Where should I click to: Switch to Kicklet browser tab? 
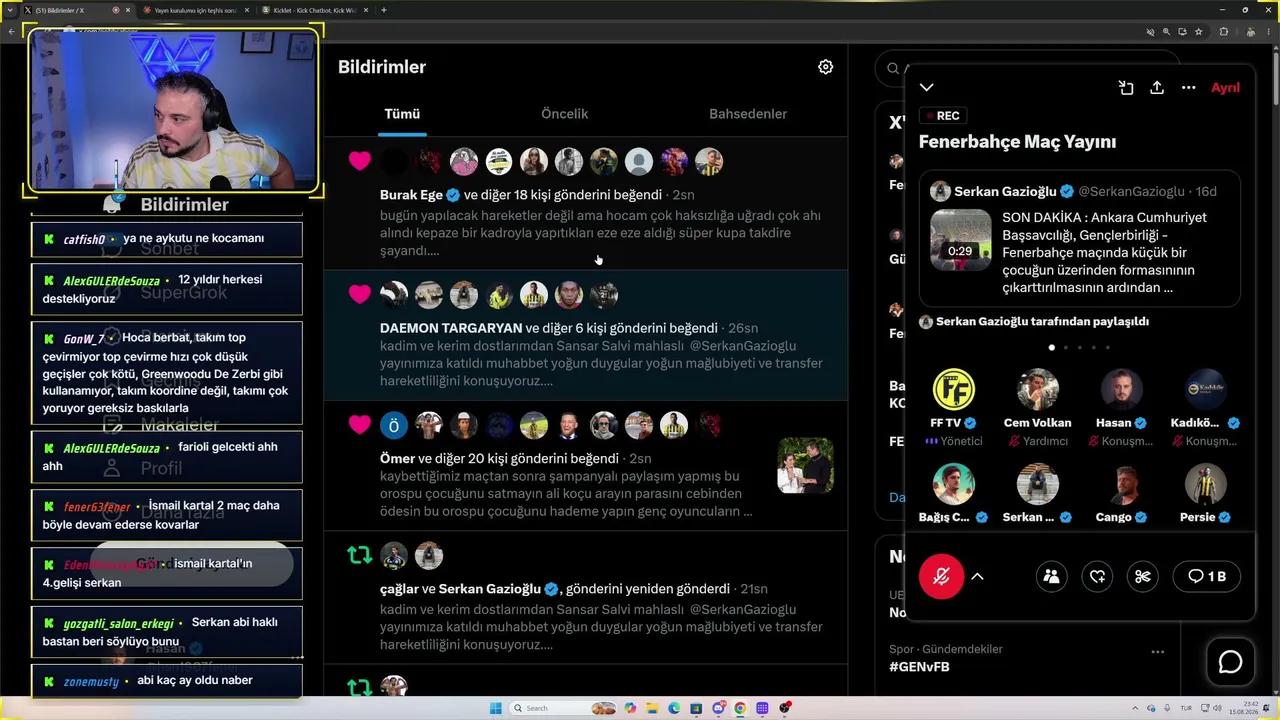[x=317, y=10]
